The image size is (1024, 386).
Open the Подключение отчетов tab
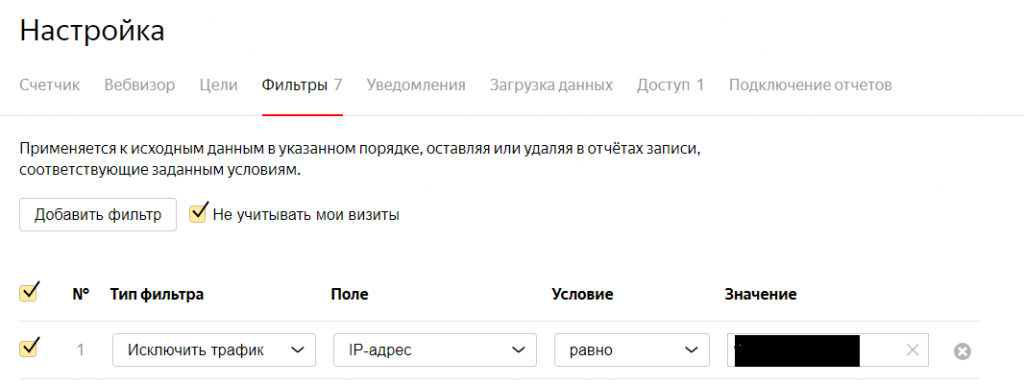click(x=810, y=85)
